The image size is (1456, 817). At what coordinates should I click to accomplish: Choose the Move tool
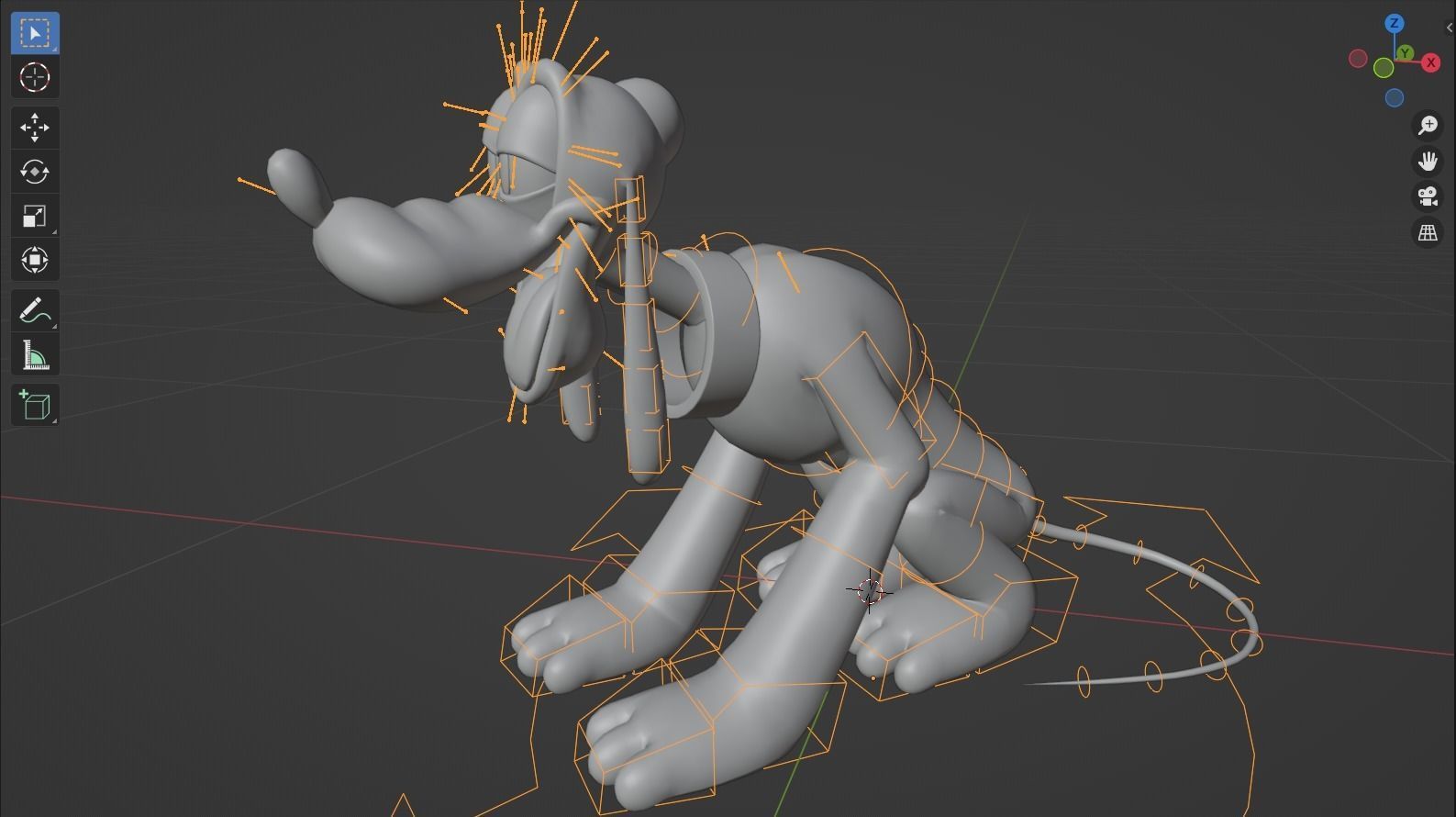[x=35, y=128]
